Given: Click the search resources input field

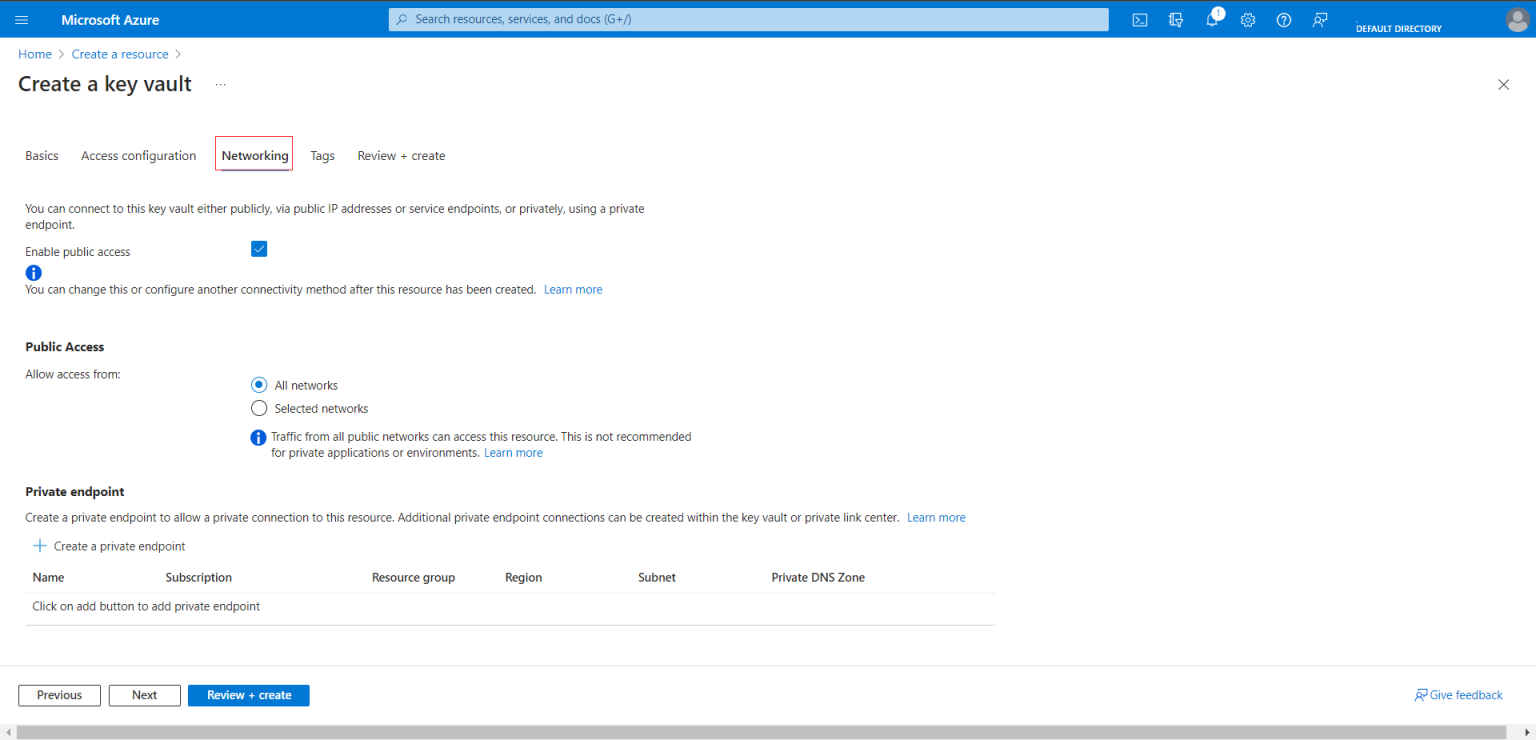Looking at the screenshot, I should (747, 19).
